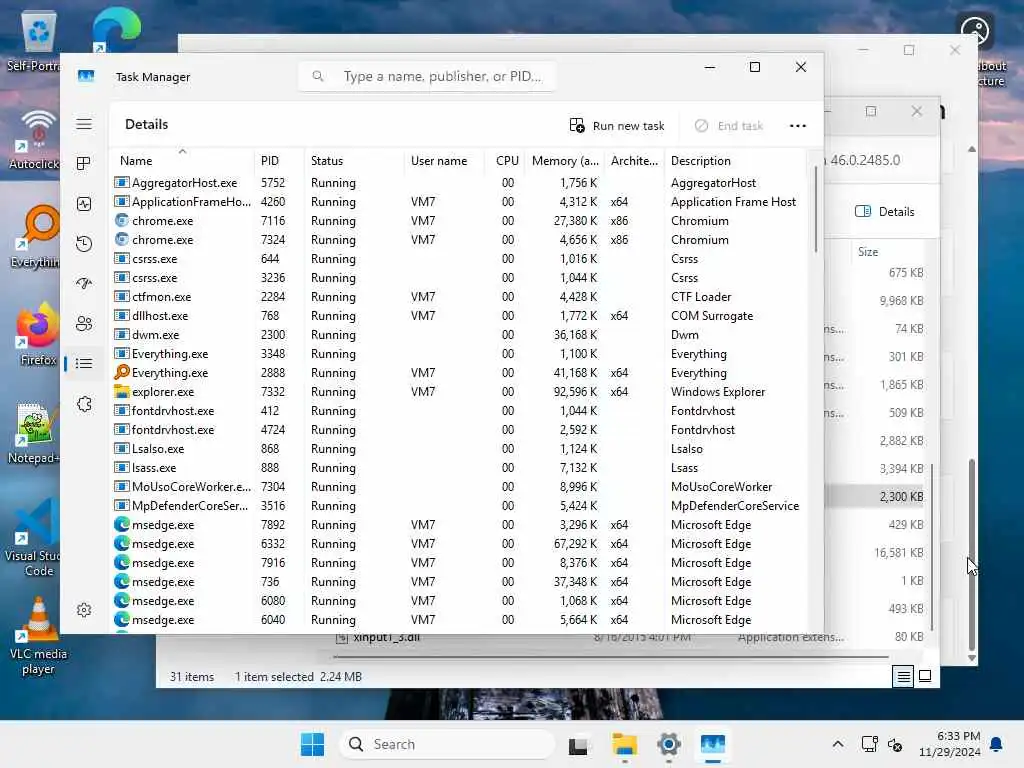Select the dwm.exe process
Screen dimensions: 1024x768
460,334
